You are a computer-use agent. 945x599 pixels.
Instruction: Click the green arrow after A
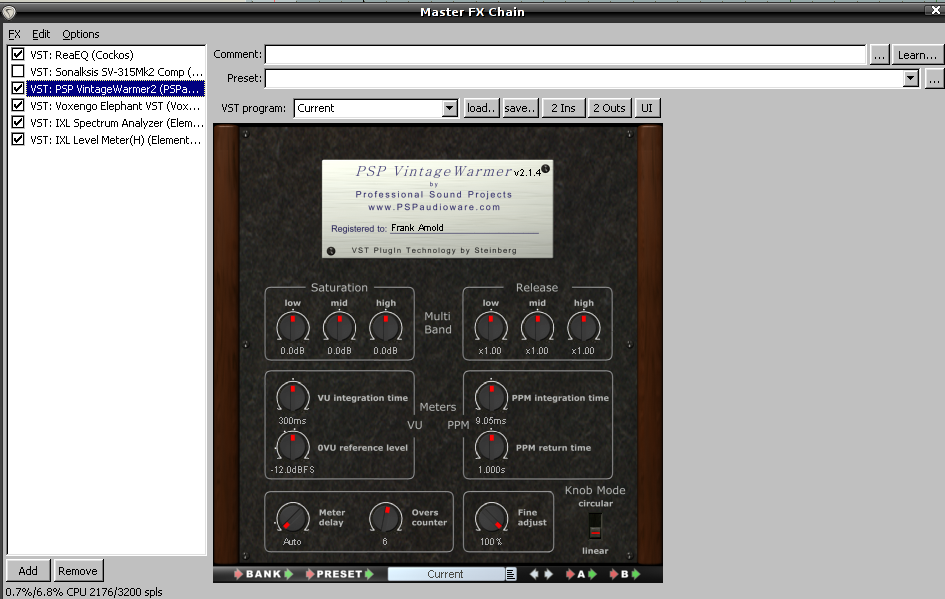click(x=592, y=574)
